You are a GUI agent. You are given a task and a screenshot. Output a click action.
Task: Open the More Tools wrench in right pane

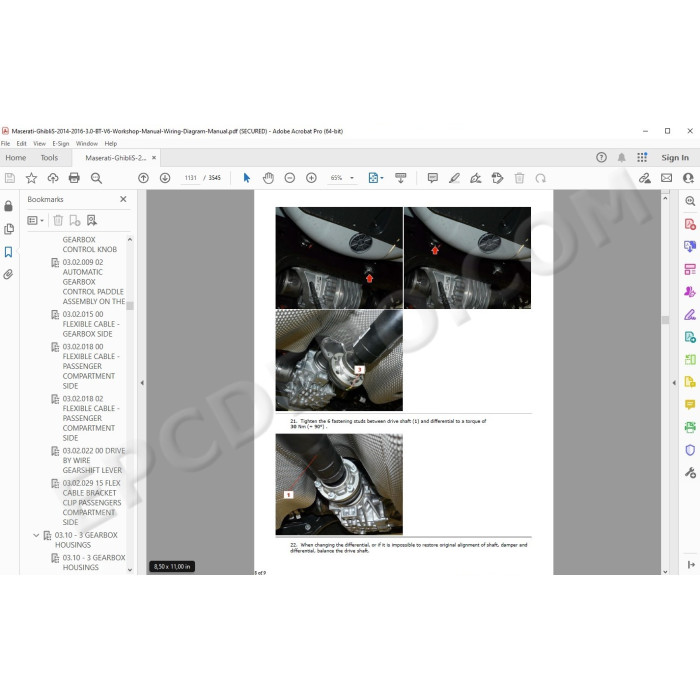[x=690, y=472]
